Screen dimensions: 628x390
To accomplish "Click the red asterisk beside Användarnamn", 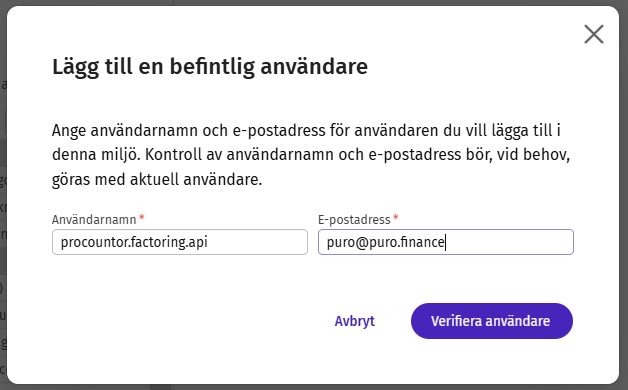I will (141, 217).
